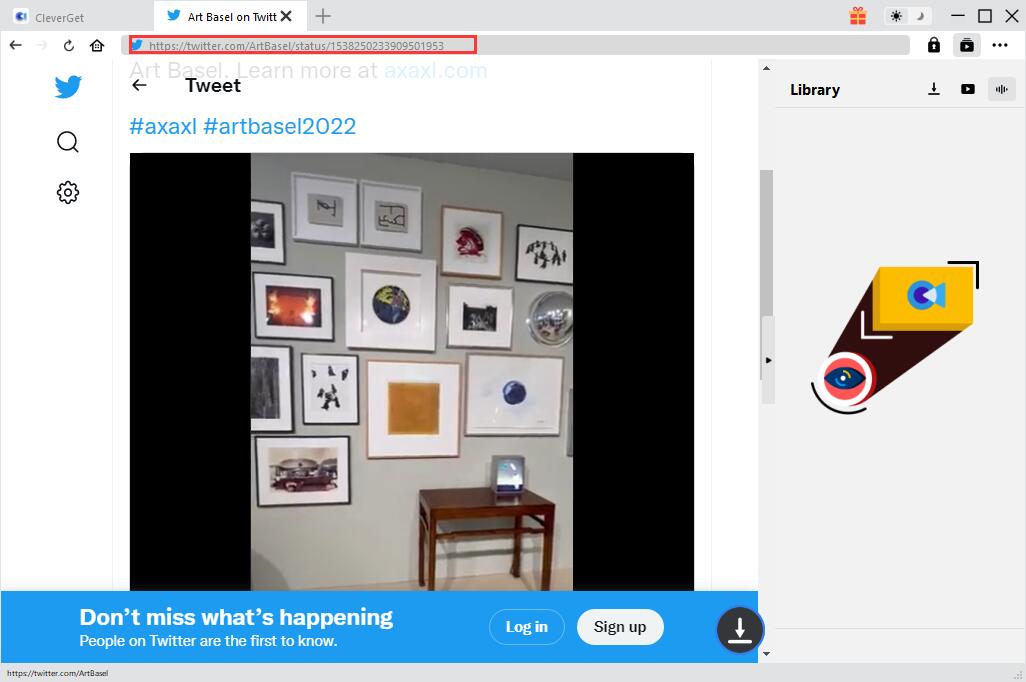
Task: Go to the home page icon
Action: click(x=97, y=45)
